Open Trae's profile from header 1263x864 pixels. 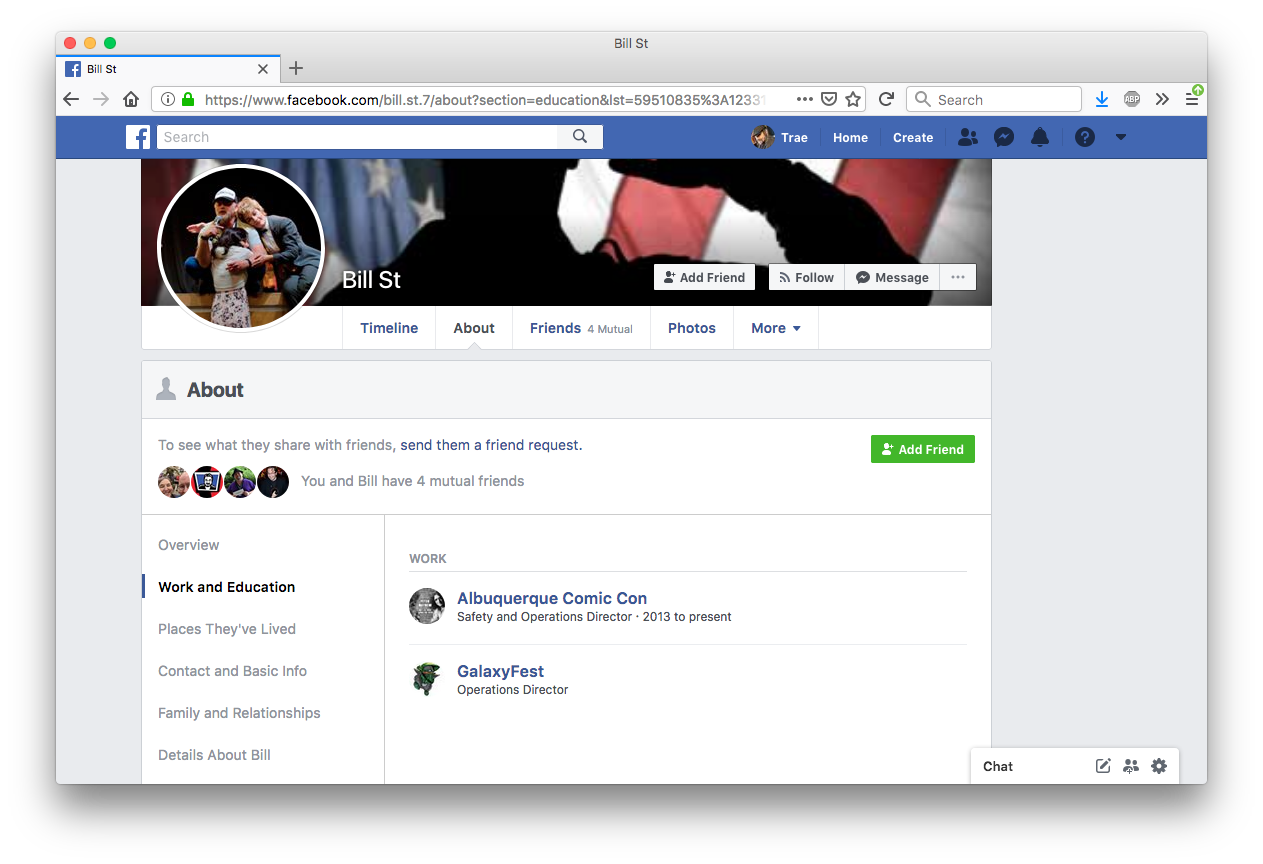(x=780, y=137)
